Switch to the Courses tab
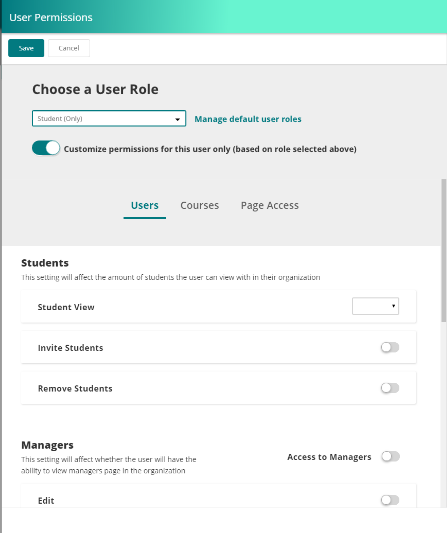This screenshot has width=447, height=533. pos(200,205)
